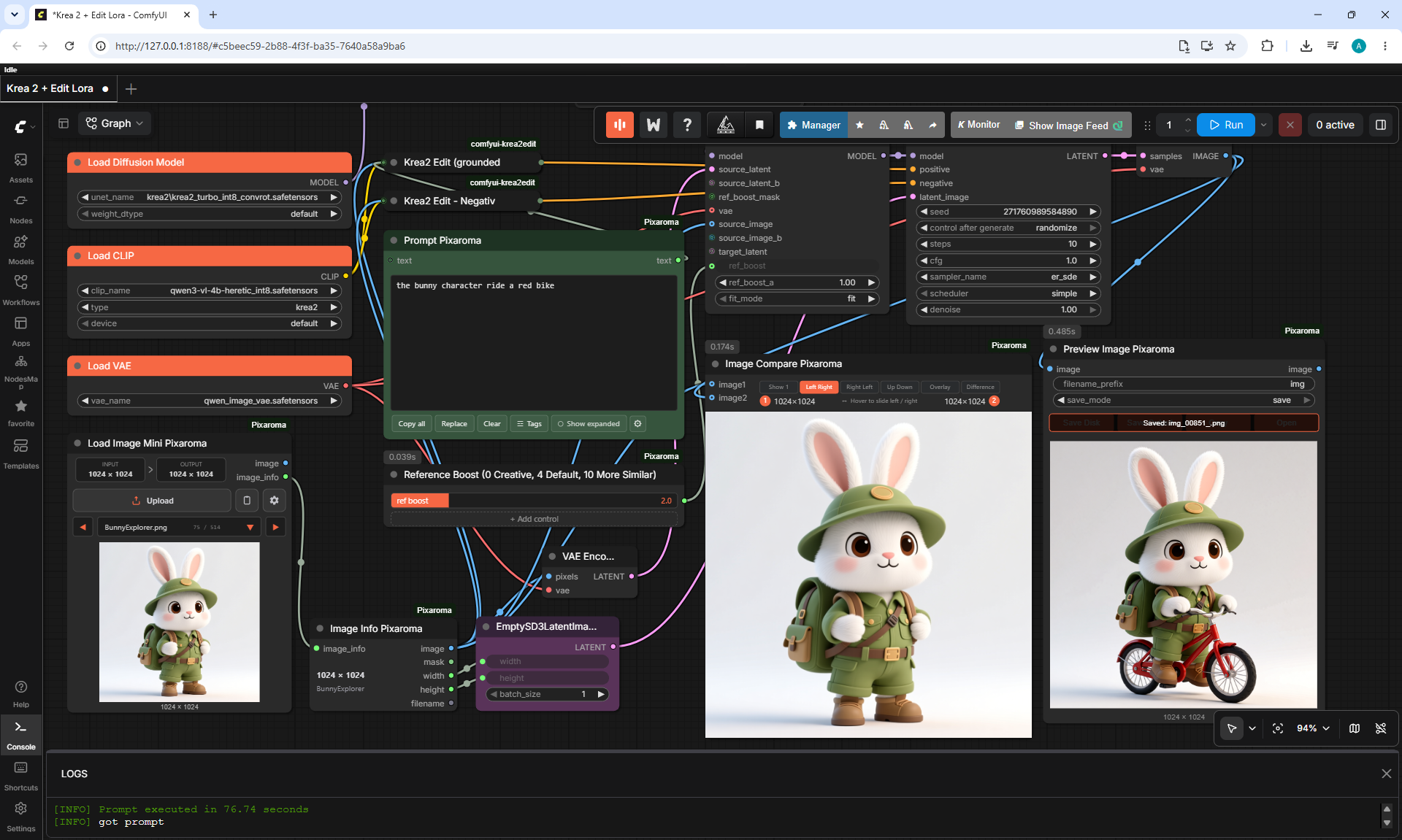The width and height of the screenshot is (1402, 840).
Task: Click the bookmark toolbar icon
Action: point(759,125)
